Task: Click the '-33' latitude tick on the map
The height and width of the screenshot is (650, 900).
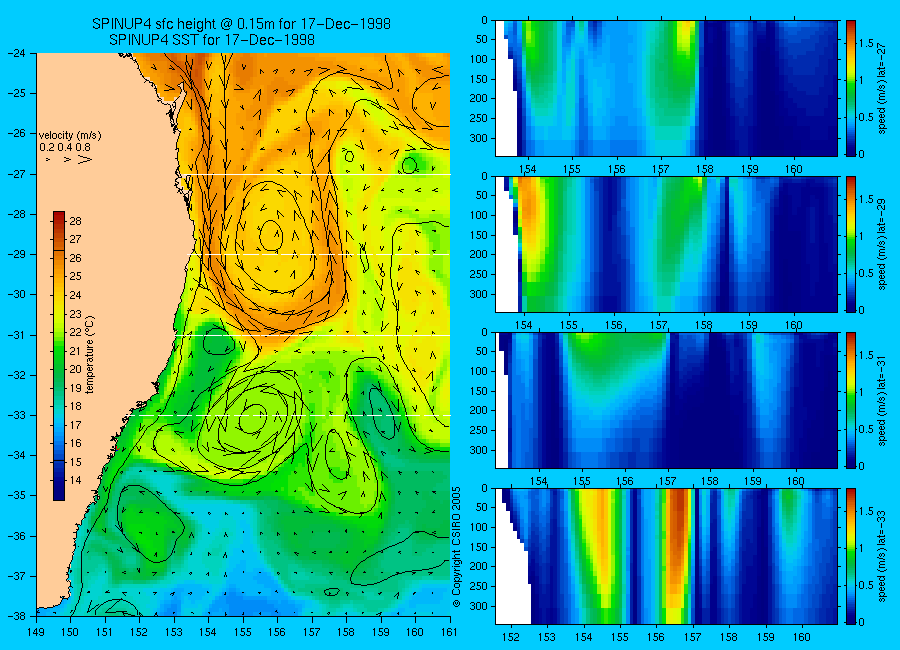Action: click(16, 415)
